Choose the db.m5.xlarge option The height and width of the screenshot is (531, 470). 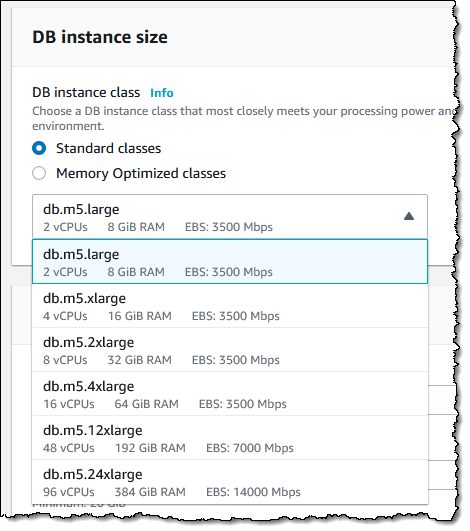pos(230,306)
